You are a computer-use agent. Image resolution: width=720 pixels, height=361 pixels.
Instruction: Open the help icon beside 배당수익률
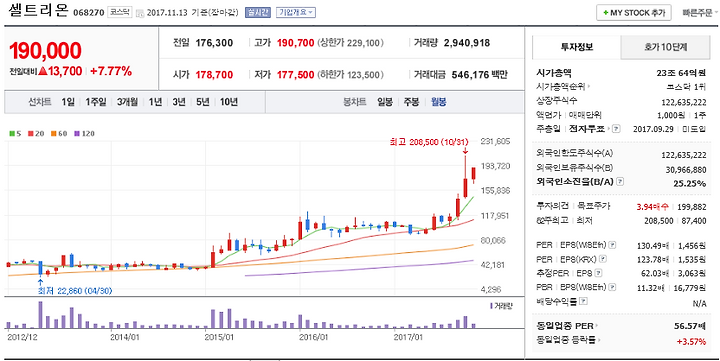point(584,301)
